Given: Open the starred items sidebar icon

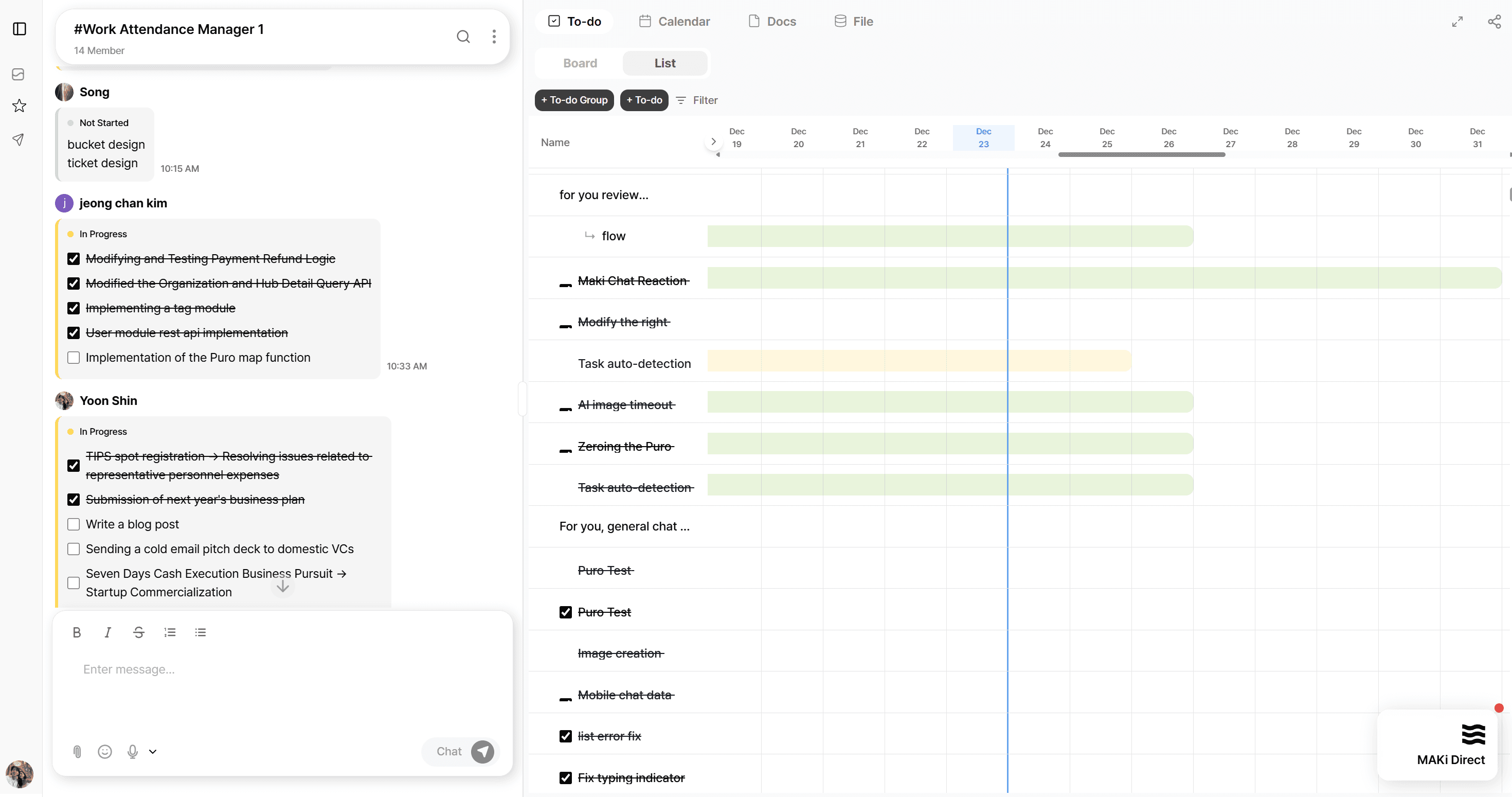Looking at the screenshot, I should click(x=20, y=105).
